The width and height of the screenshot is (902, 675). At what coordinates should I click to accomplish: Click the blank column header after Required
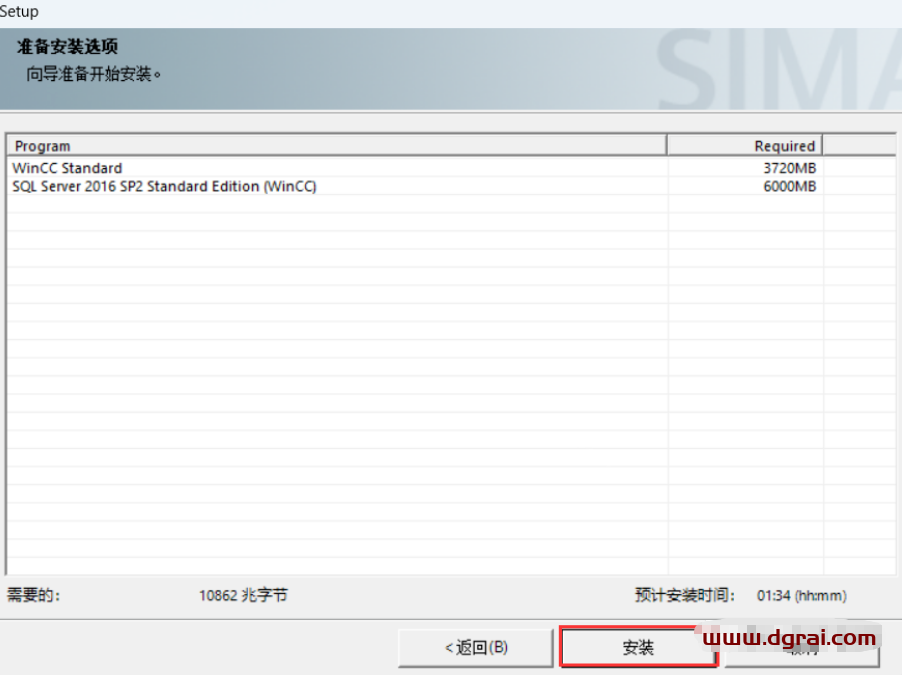point(858,146)
